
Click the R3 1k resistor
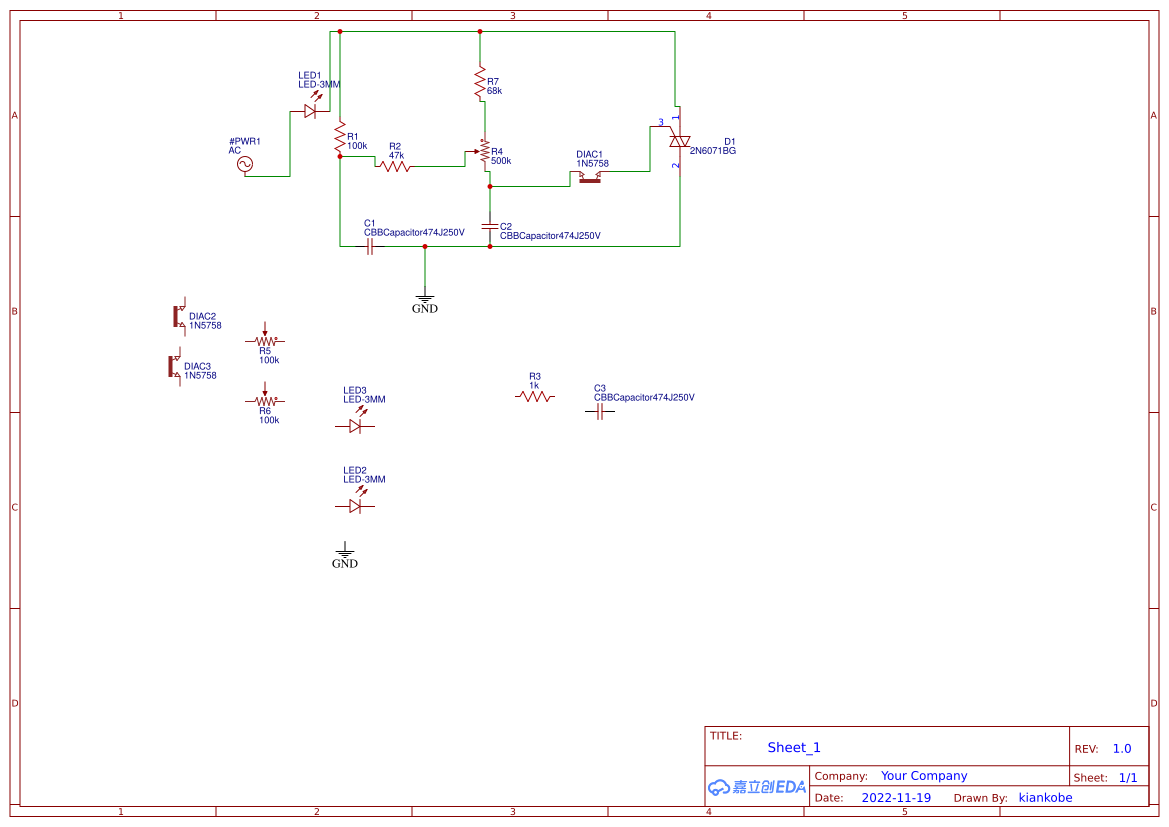535,397
